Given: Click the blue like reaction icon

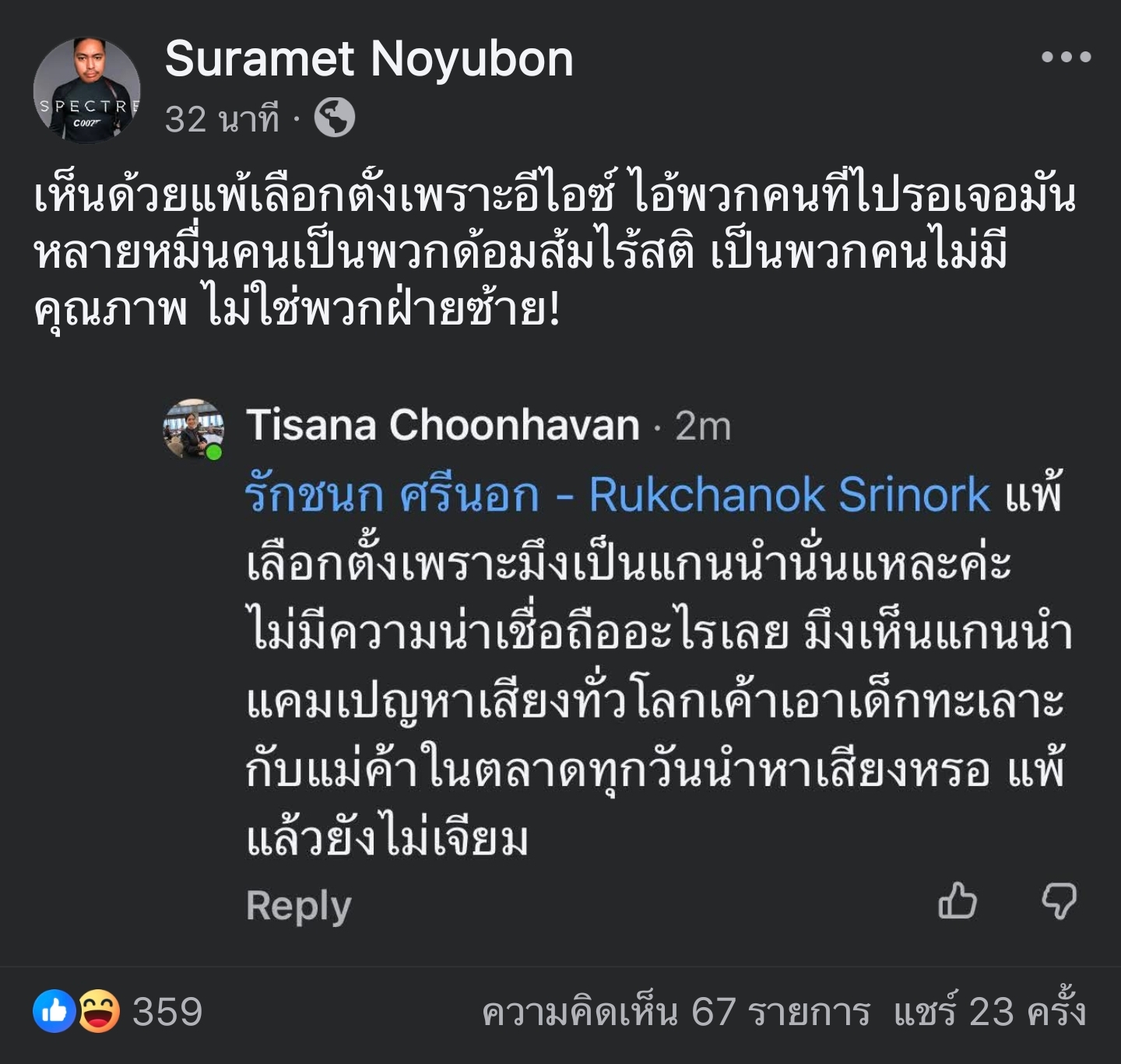Looking at the screenshot, I should pos(54,1011).
